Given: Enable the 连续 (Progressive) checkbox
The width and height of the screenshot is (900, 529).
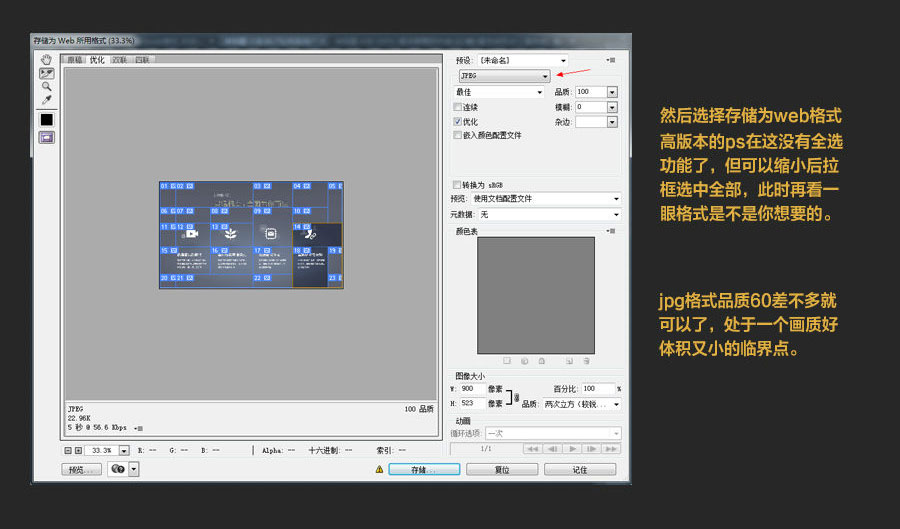Looking at the screenshot, I should pos(458,107).
